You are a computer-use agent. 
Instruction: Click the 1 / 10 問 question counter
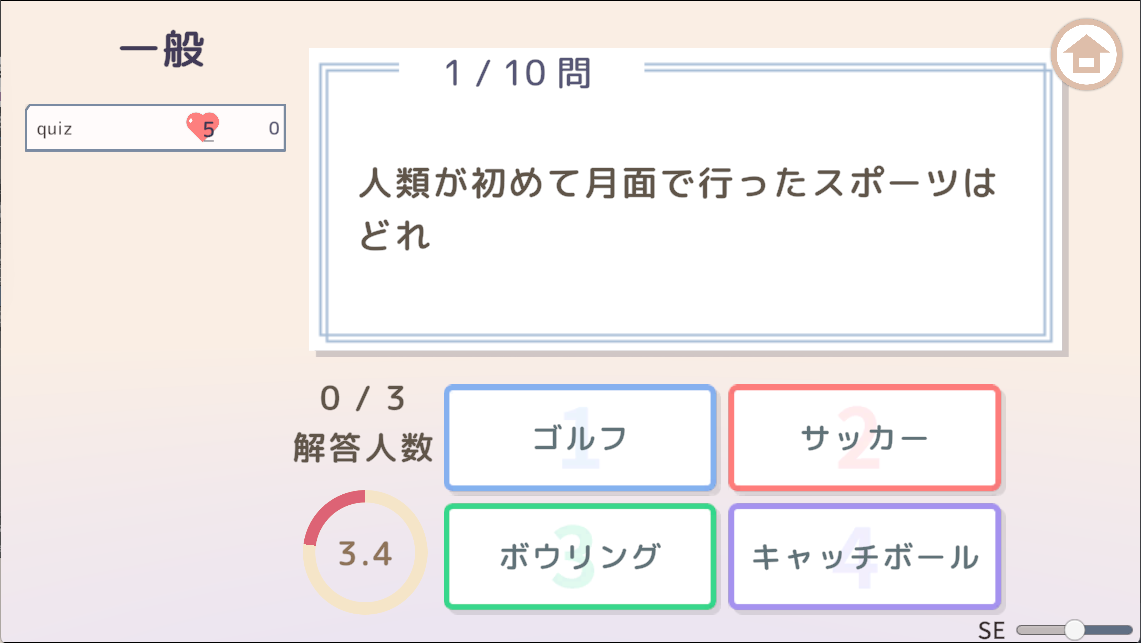[518, 73]
